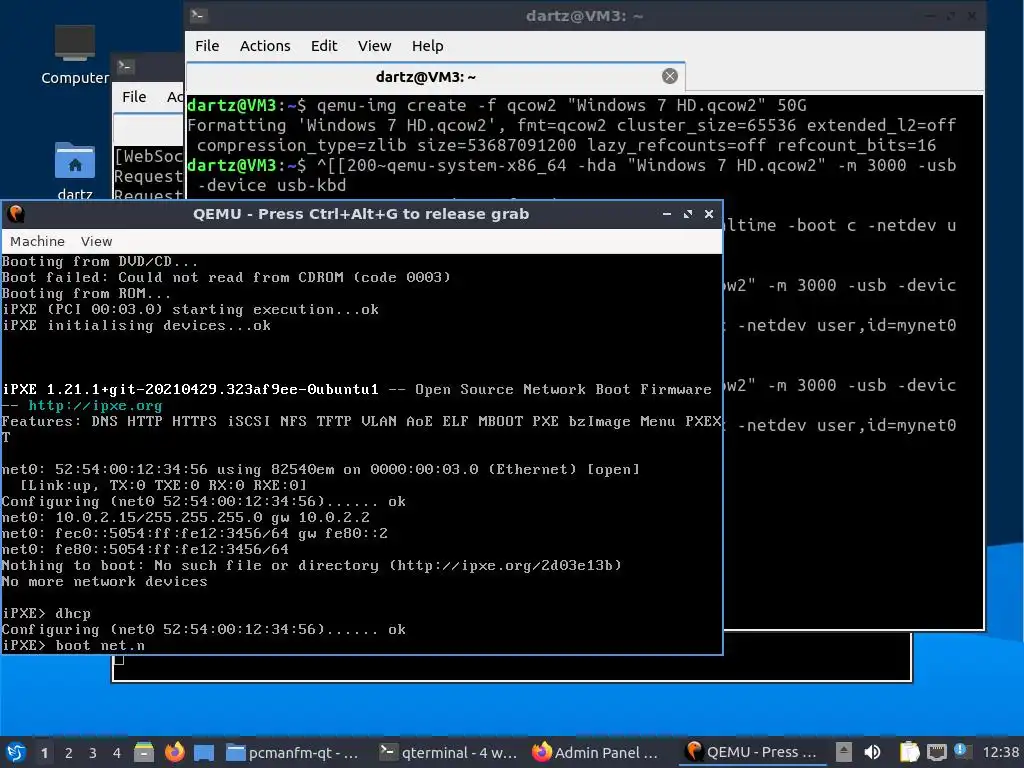This screenshot has width=1024, height=768.
Task: Click the 'Formatting Windows 7 HD.qcow2' output line
Action: coord(572,125)
